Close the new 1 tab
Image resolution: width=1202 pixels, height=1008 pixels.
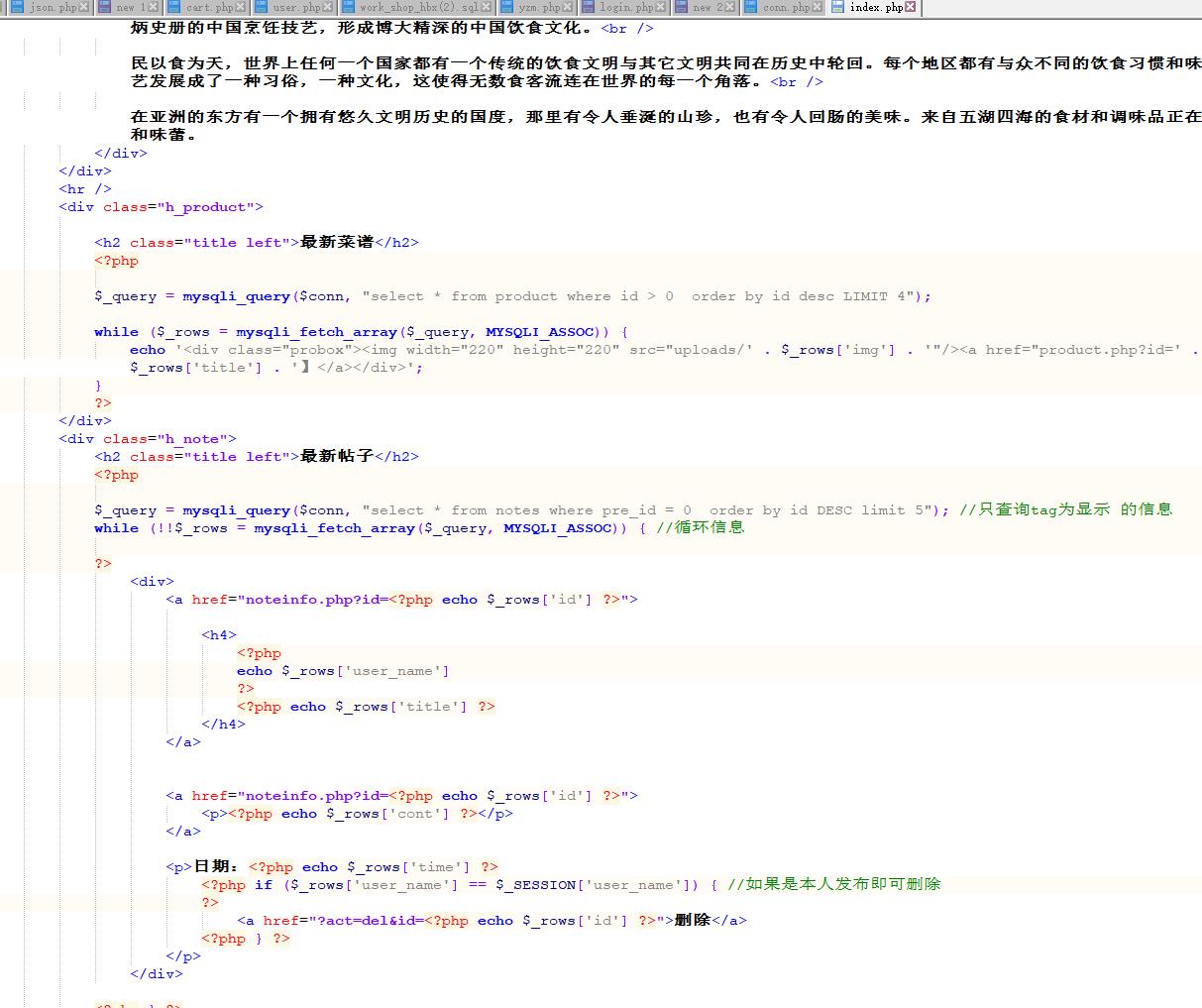coord(154,7)
